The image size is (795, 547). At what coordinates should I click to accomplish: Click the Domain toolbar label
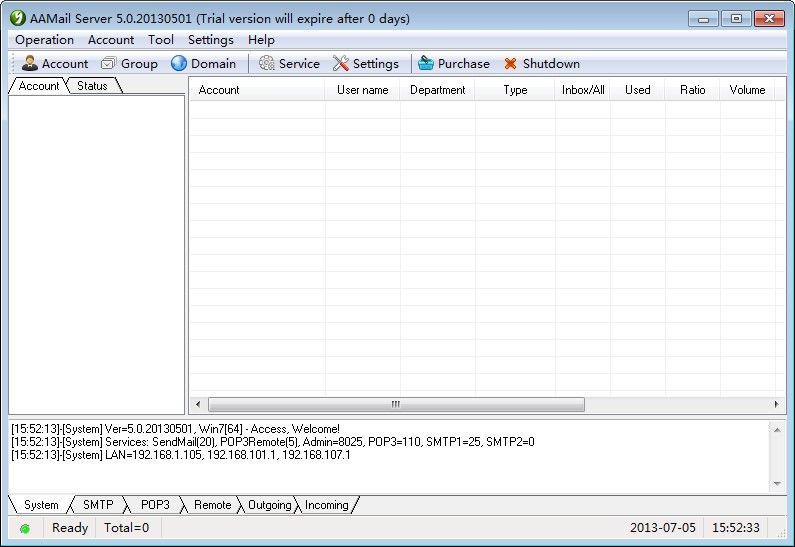click(213, 63)
